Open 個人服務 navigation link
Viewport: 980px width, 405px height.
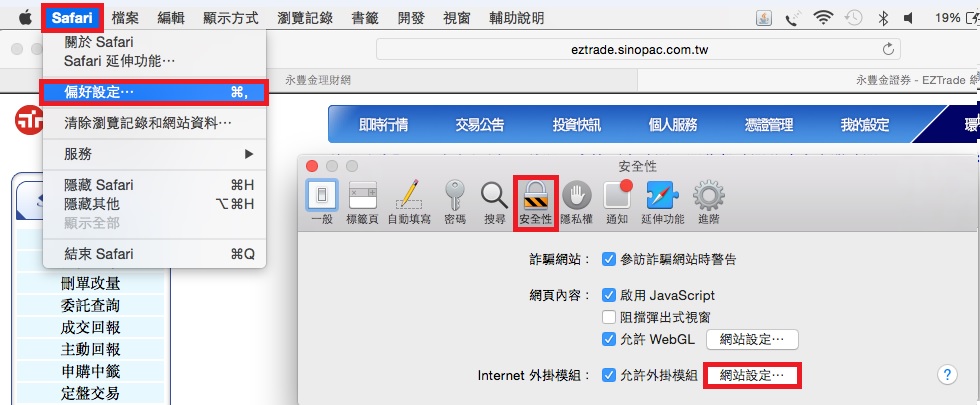tap(672, 125)
